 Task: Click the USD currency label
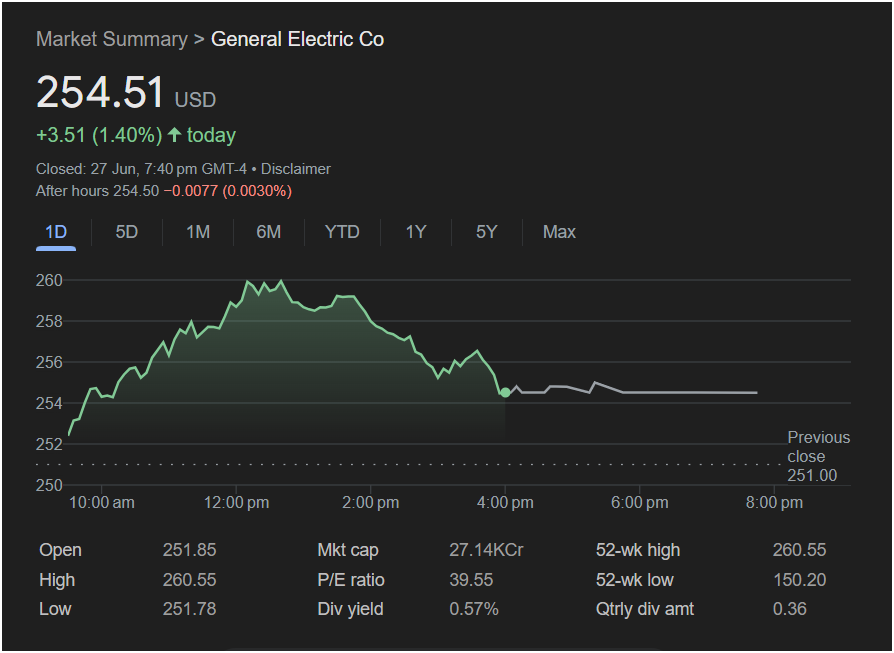pos(195,100)
